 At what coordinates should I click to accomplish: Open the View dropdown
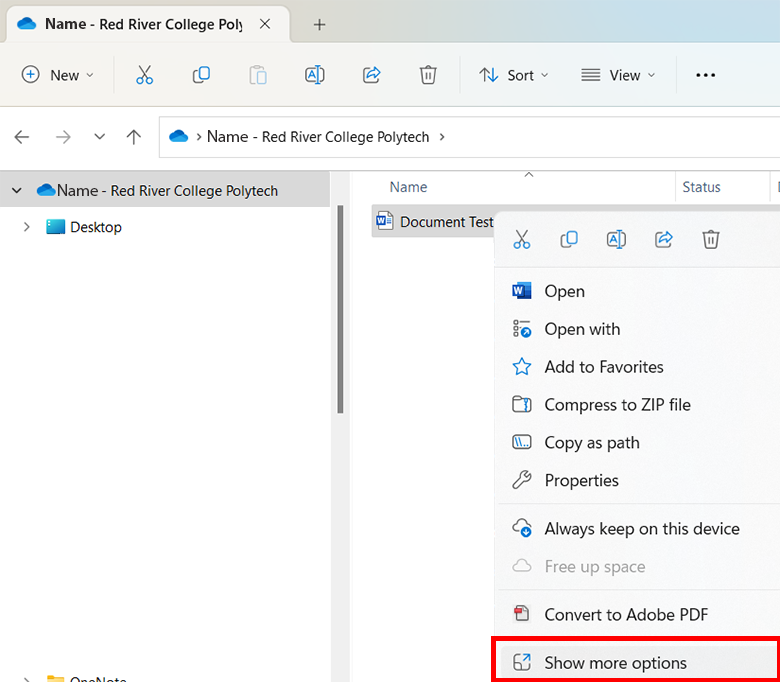618,75
